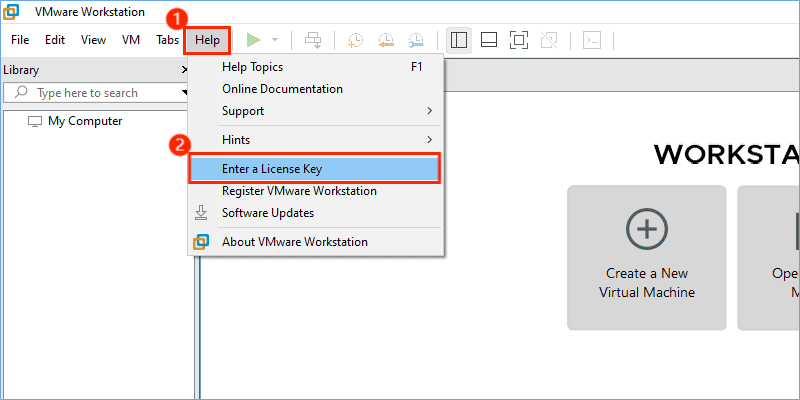
Task: Open the Edit menu
Action: [x=55, y=40]
